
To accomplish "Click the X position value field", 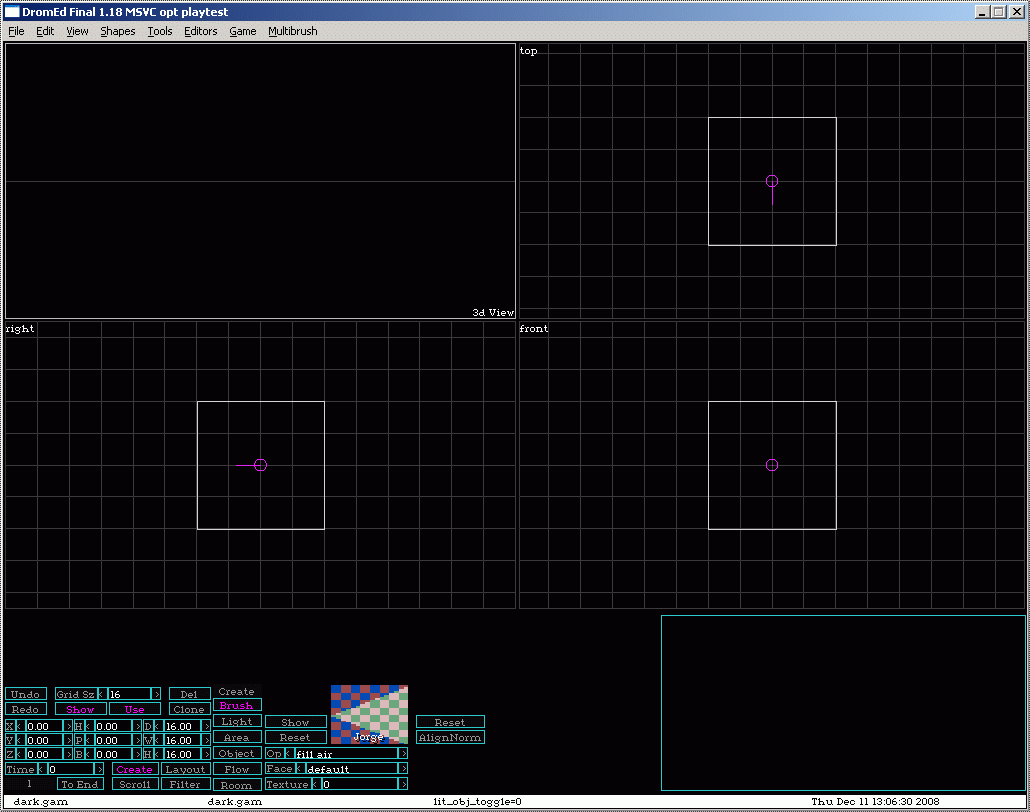I will (x=44, y=726).
